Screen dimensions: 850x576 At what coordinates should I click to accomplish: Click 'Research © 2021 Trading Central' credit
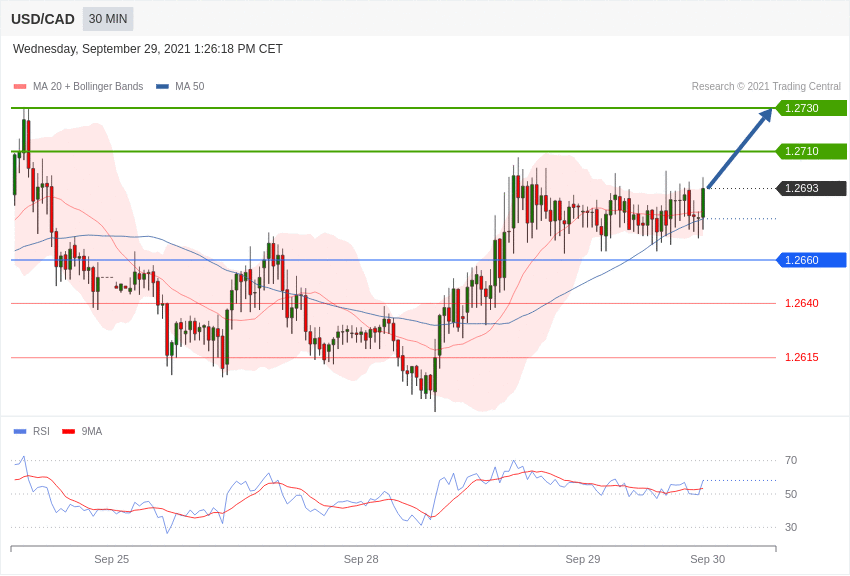[x=766, y=87]
